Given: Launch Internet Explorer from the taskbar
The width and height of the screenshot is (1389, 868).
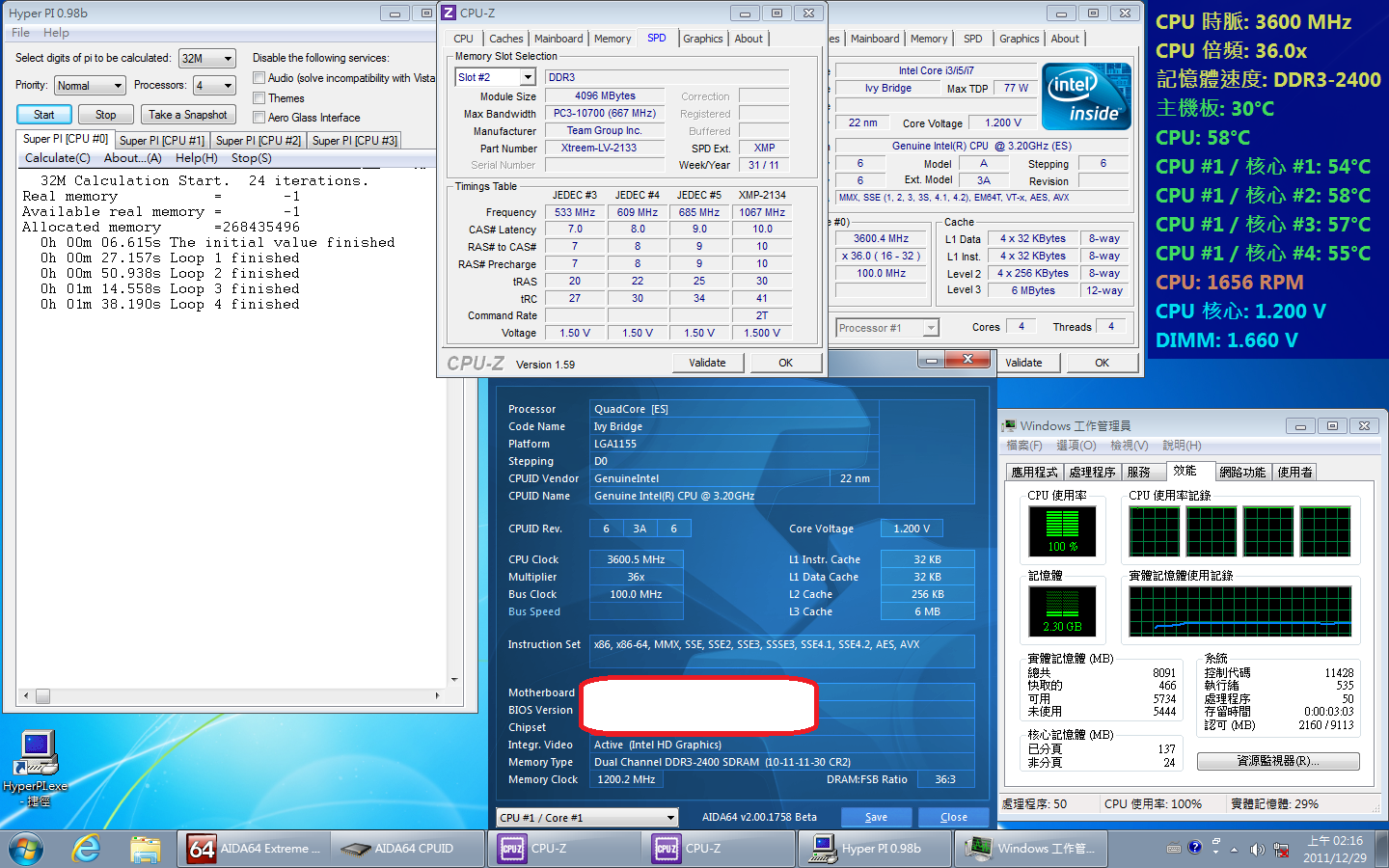Looking at the screenshot, I should click(87, 849).
